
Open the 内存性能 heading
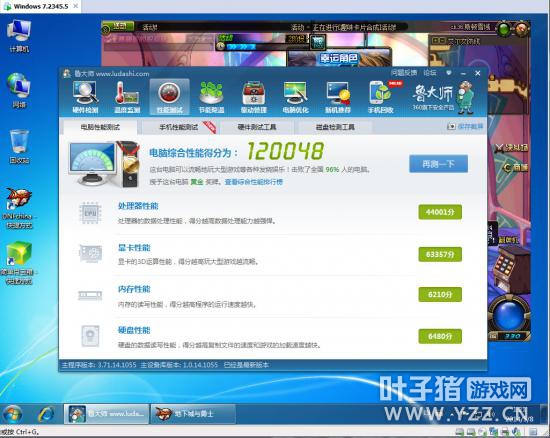click(134, 289)
